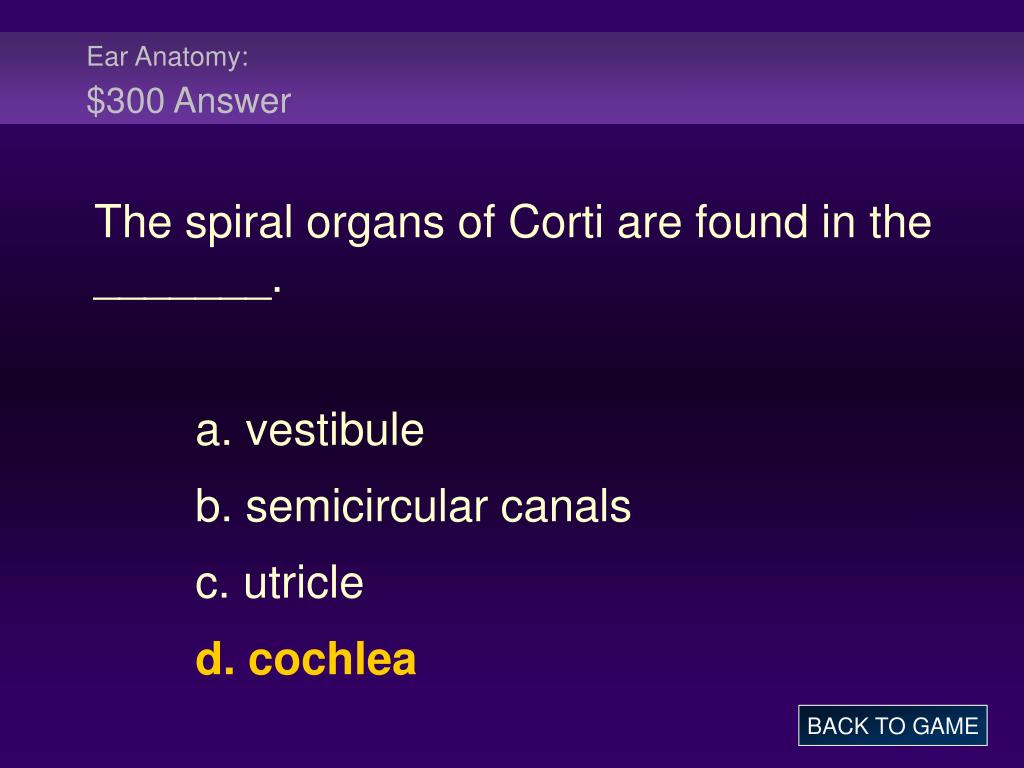Select answer option b. semicircular canals

pos(413,506)
